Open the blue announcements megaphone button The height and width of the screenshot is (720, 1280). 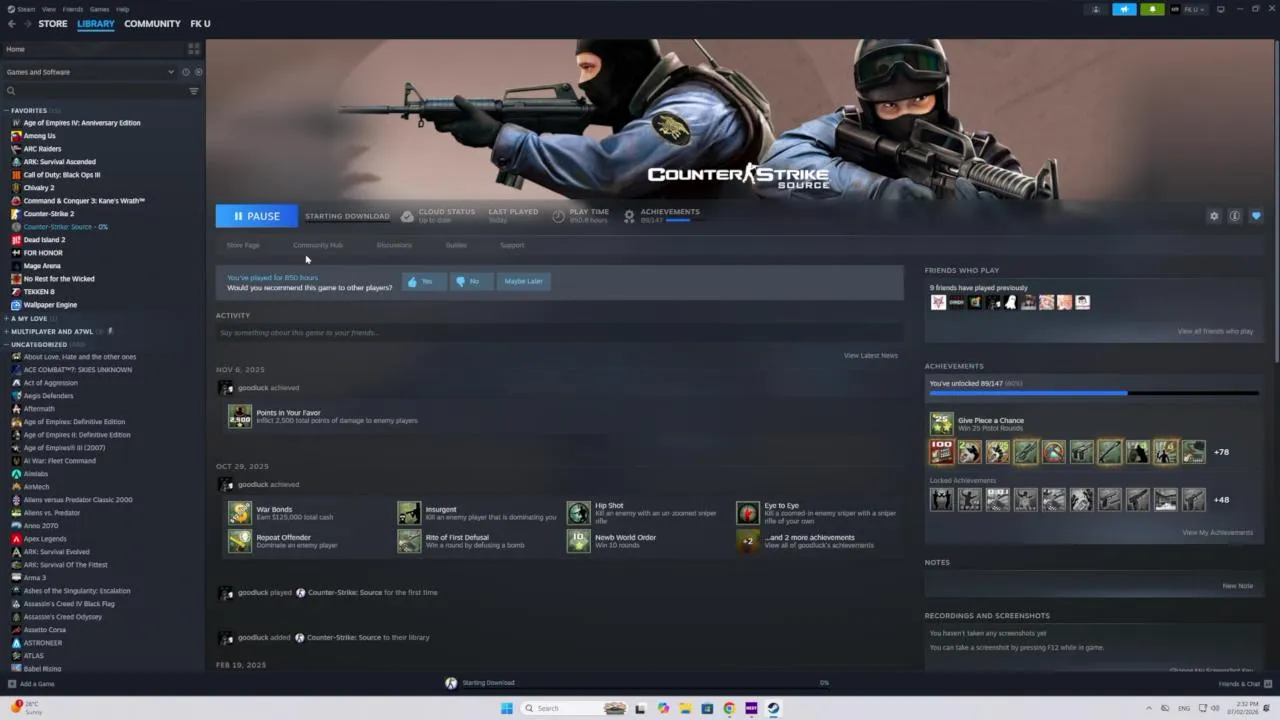[x=1124, y=9]
